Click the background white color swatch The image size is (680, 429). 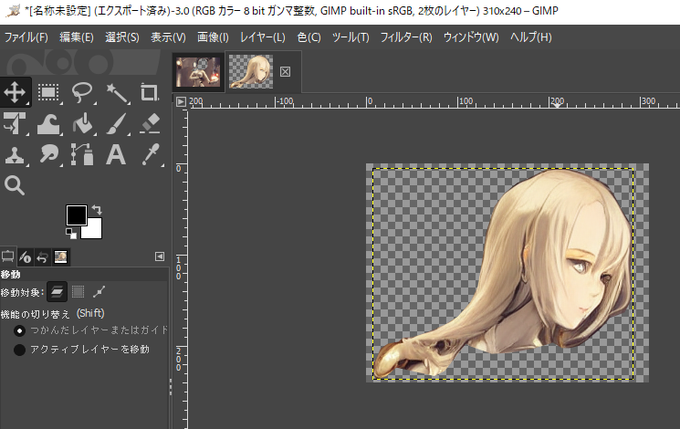click(94, 231)
